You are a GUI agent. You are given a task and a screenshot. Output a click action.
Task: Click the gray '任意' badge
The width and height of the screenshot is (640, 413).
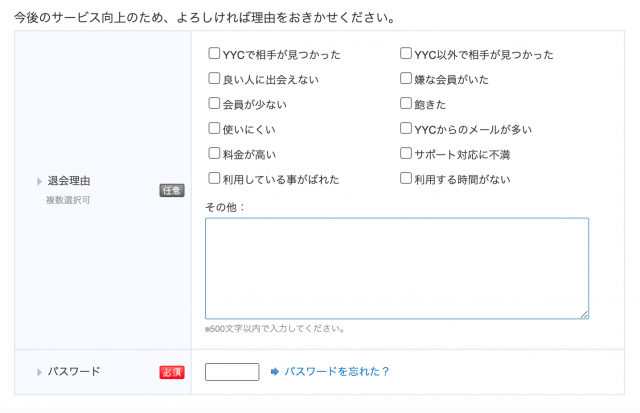pos(171,190)
